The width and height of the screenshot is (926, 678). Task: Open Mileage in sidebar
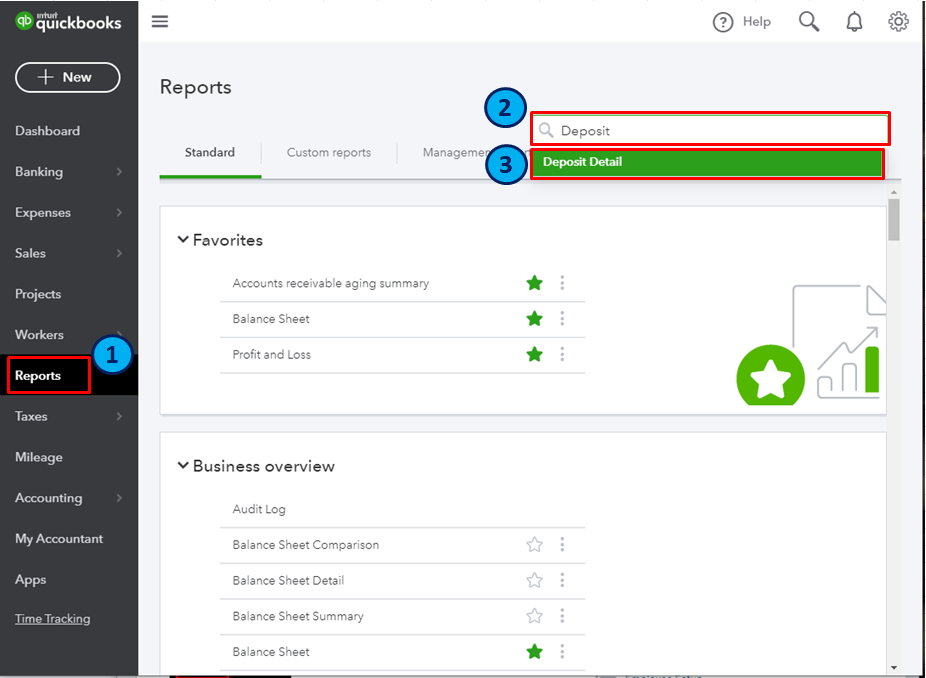38,457
